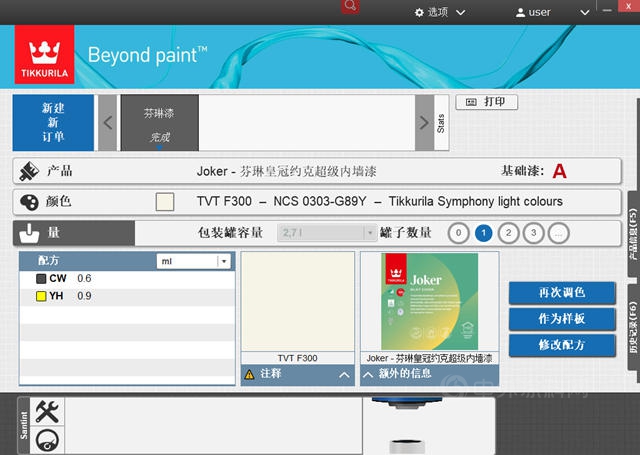Click the YH amount 0.9

84,296
